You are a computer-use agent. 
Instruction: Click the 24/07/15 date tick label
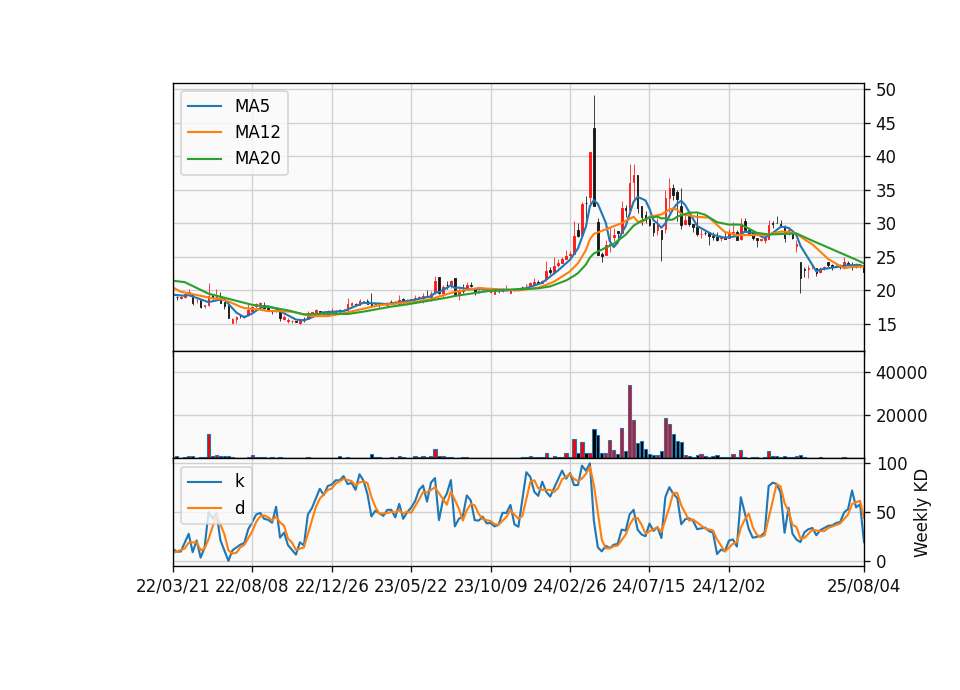coord(649,586)
